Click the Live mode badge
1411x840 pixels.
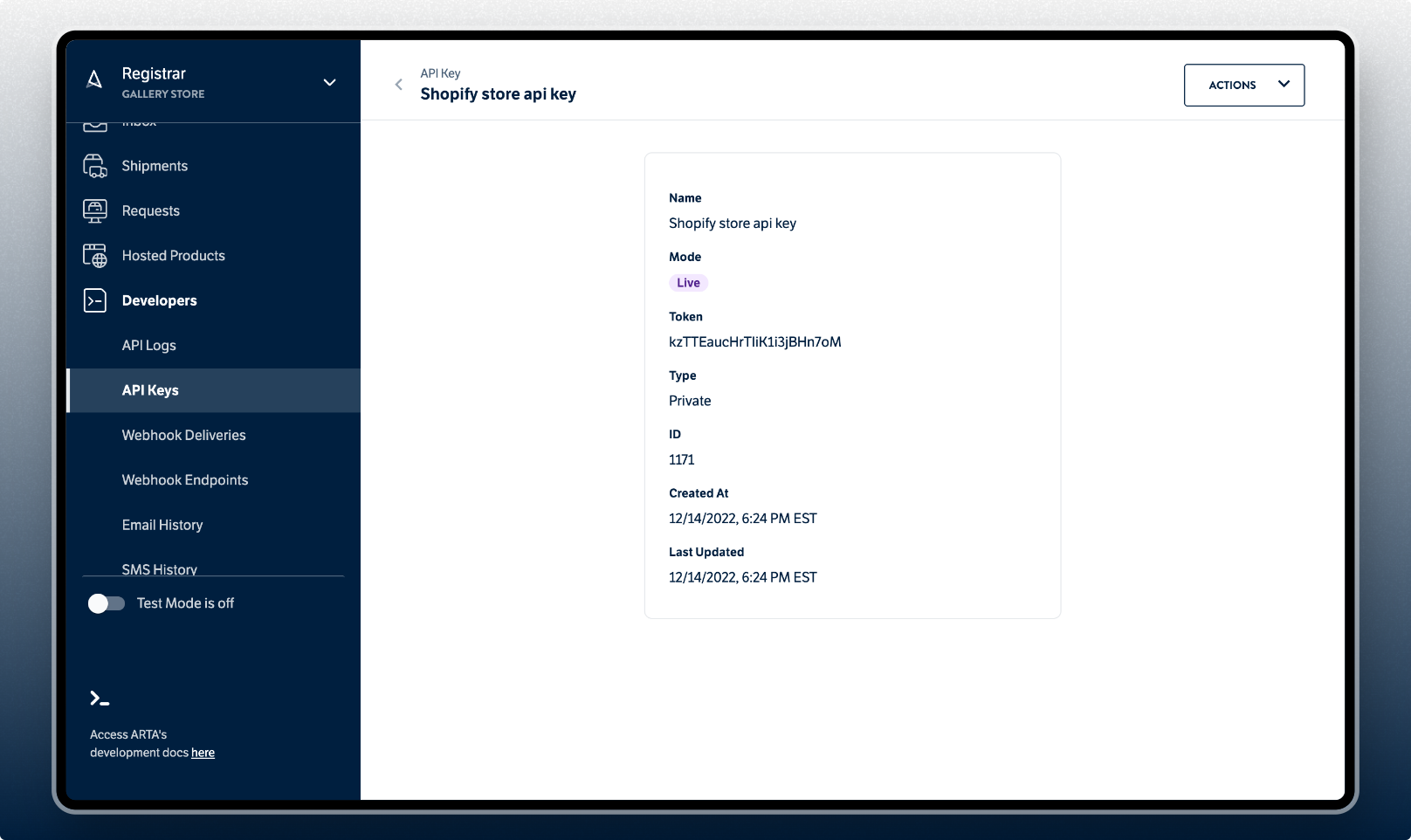(688, 282)
